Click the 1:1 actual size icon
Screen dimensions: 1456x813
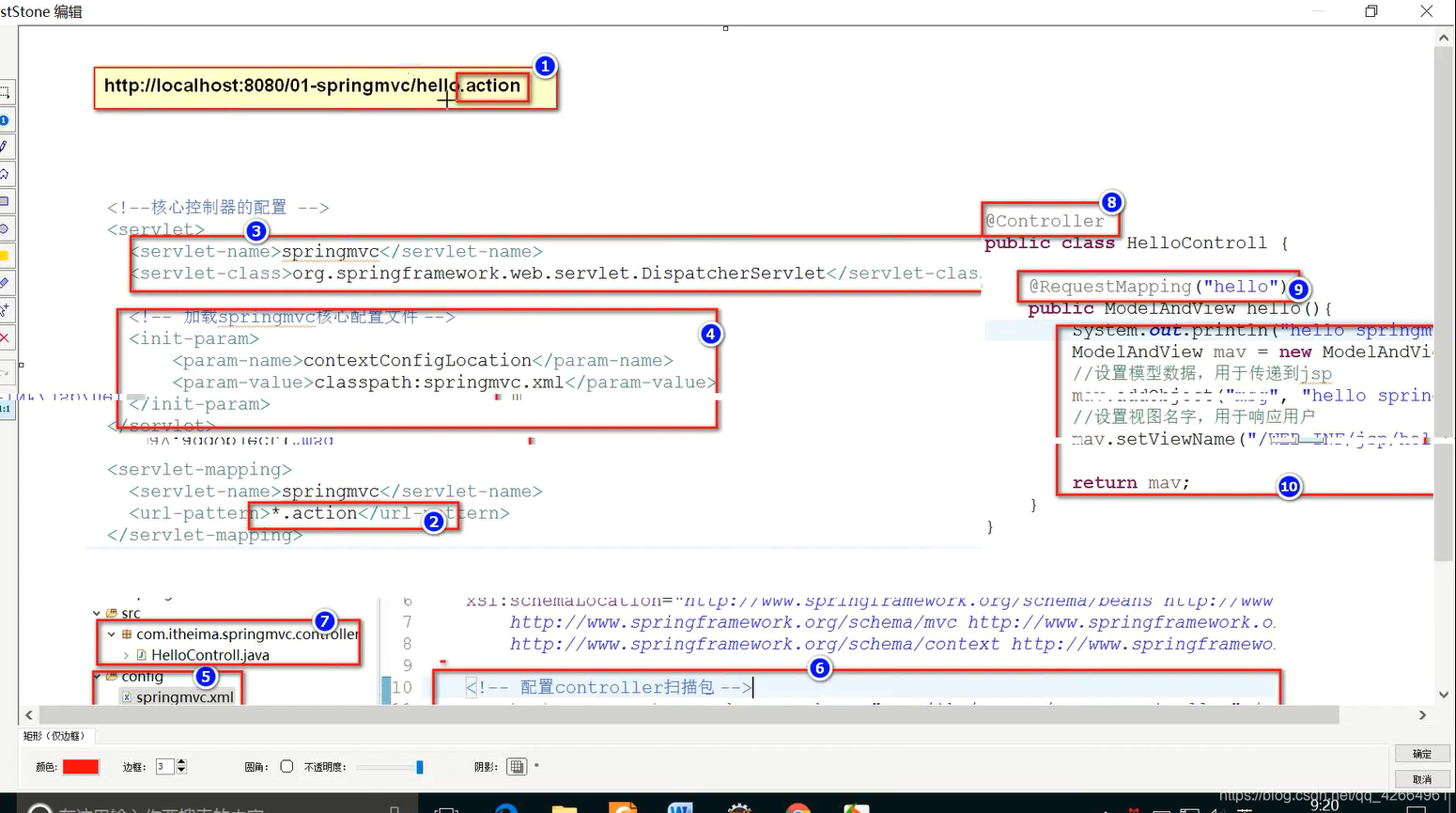pyautogui.click(x=6, y=409)
